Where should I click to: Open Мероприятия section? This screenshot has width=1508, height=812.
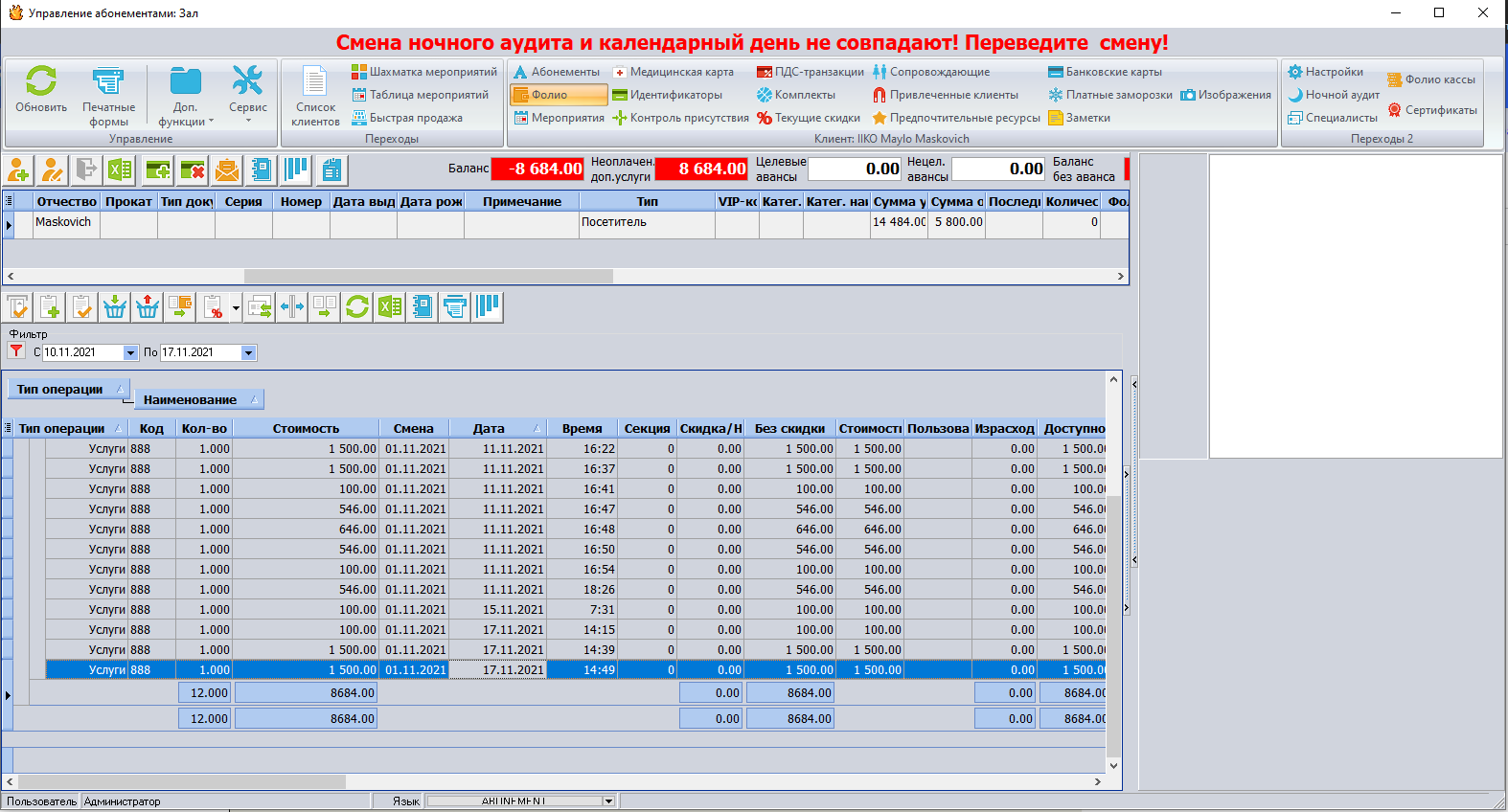pos(560,118)
